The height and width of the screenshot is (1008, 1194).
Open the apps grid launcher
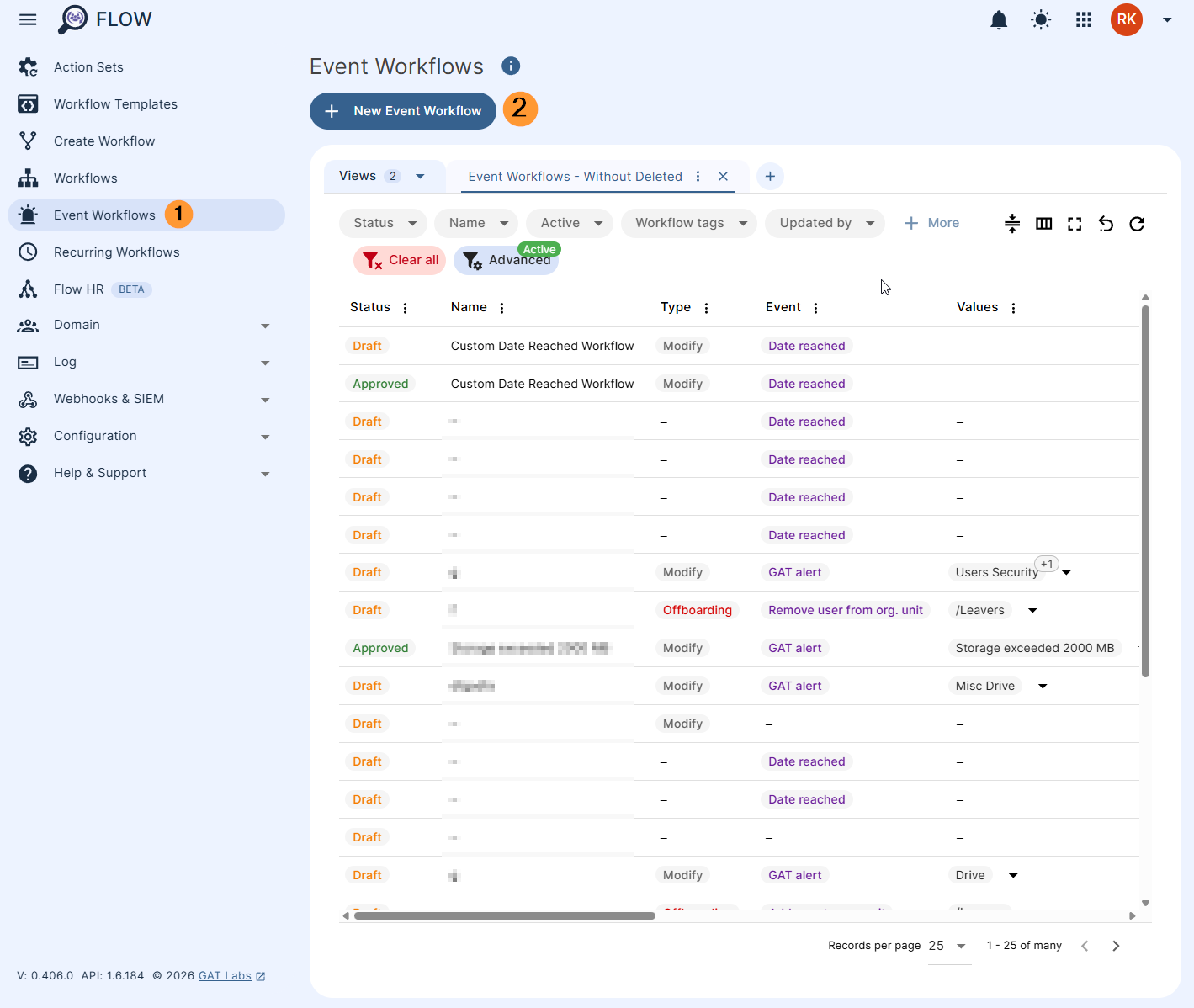point(1084,19)
